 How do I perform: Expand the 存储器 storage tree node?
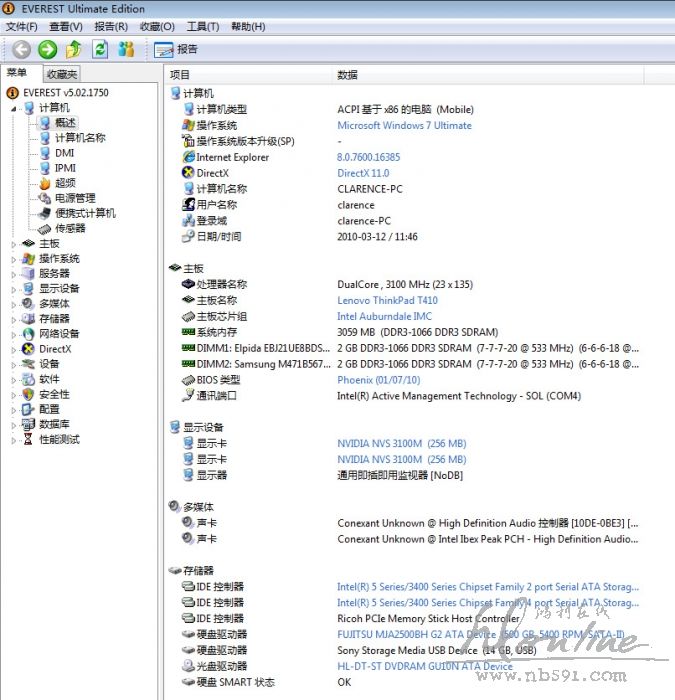click(x=14, y=319)
